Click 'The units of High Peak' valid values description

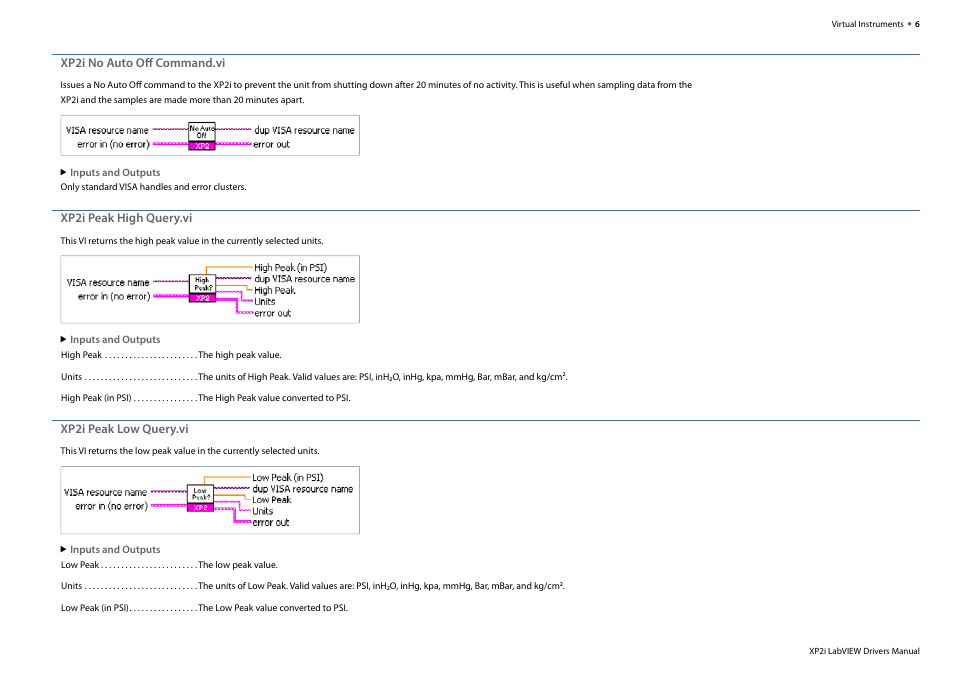(383, 377)
